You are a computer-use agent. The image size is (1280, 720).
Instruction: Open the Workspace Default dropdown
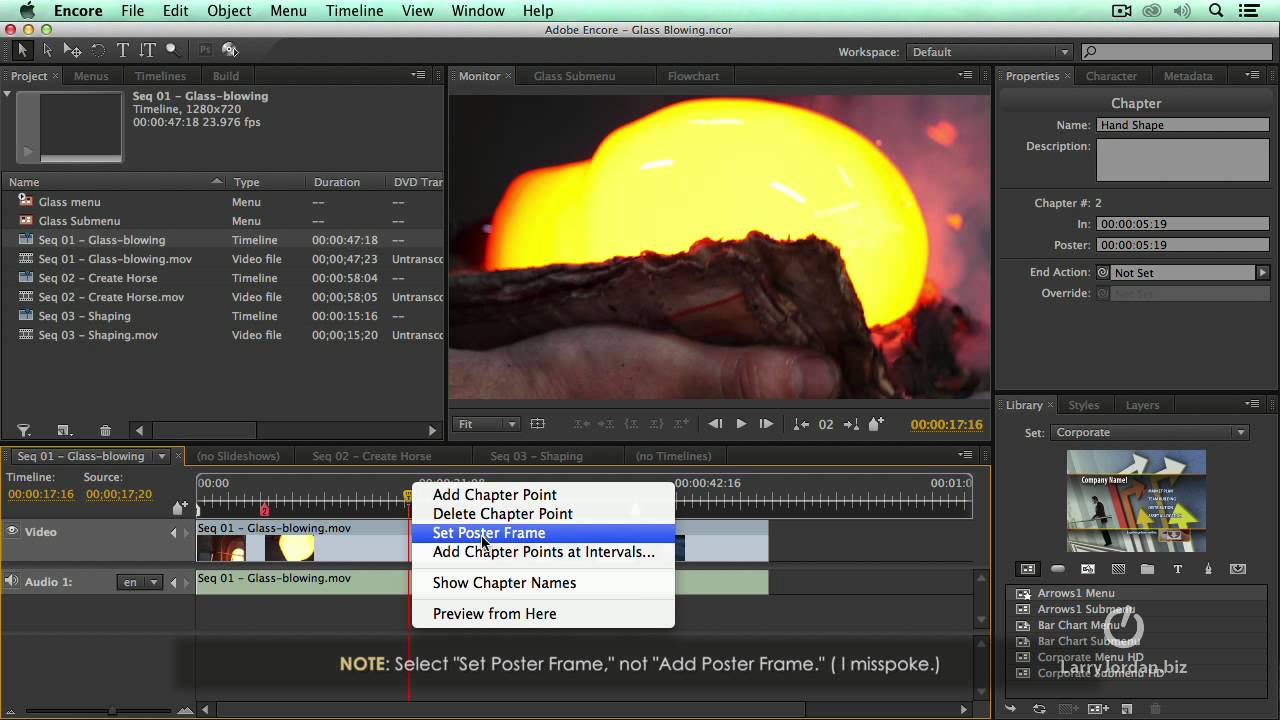[x=990, y=52]
